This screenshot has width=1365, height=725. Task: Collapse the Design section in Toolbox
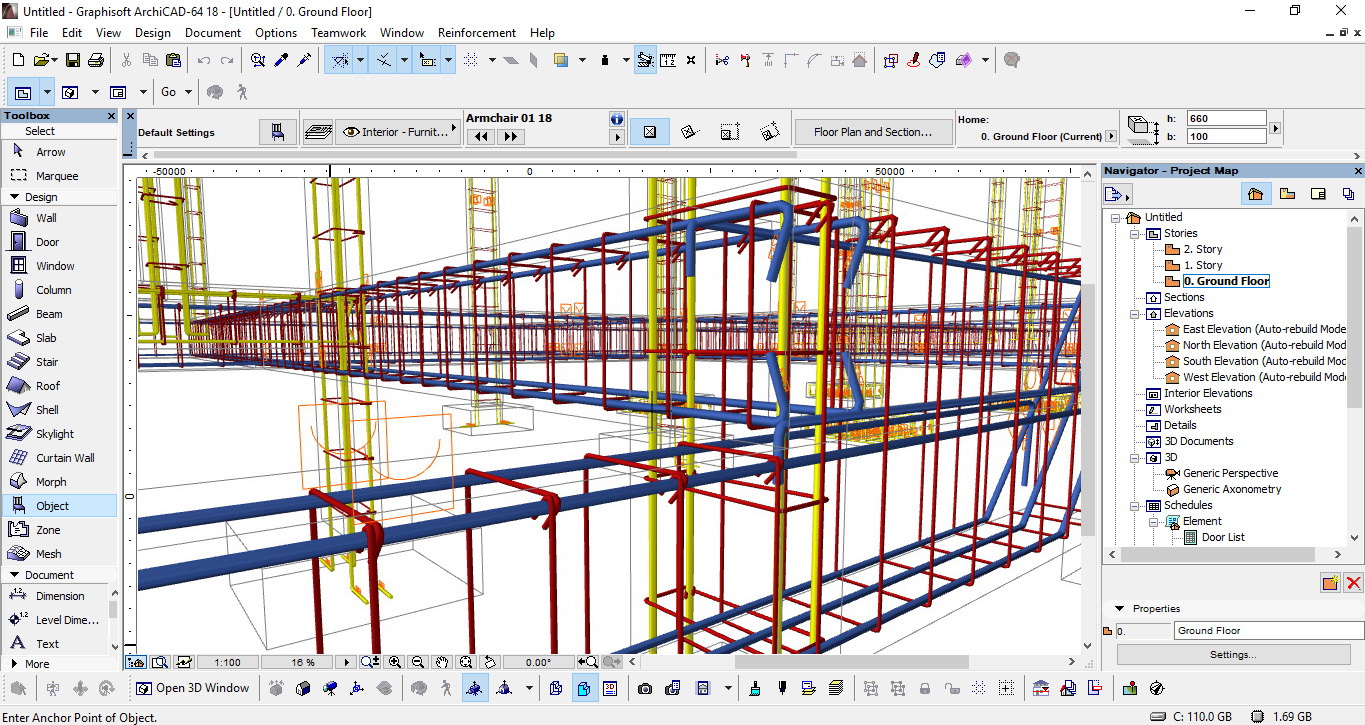pyautogui.click(x=14, y=197)
